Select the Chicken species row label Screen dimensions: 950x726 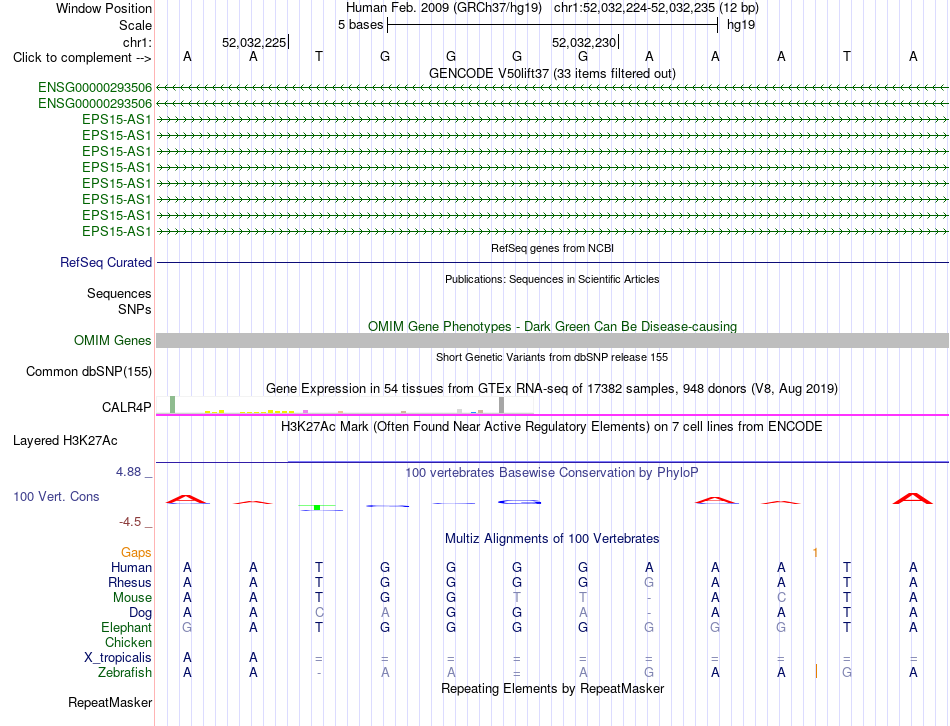128,642
